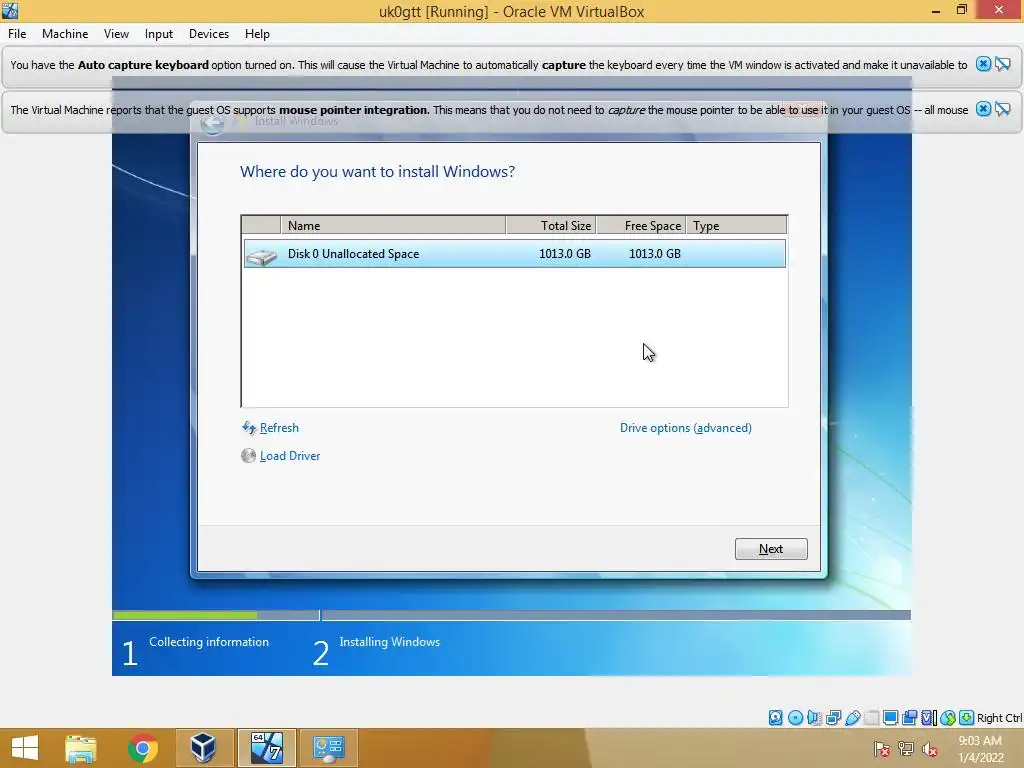Click the recording status icon

pos(909,718)
